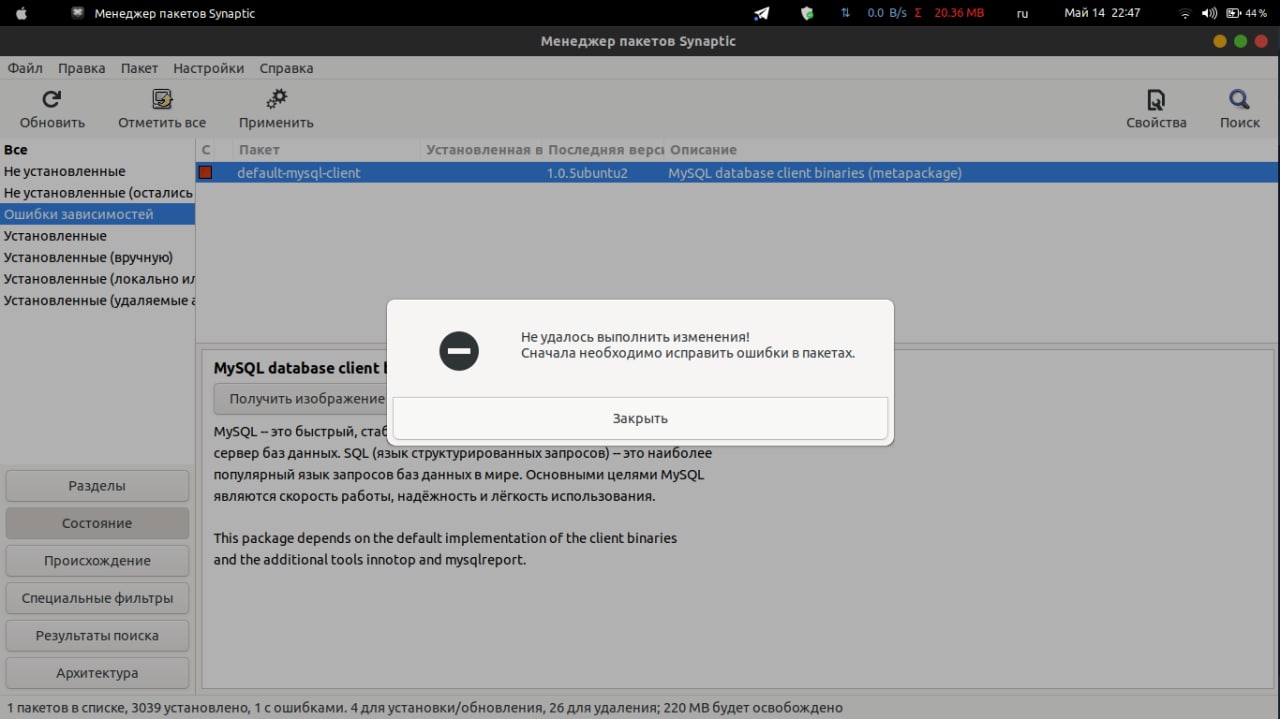Open the Wi-Fi status icon
The height and width of the screenshot is (719, 1280).
pyautogui.click(x=1185, y=14)
